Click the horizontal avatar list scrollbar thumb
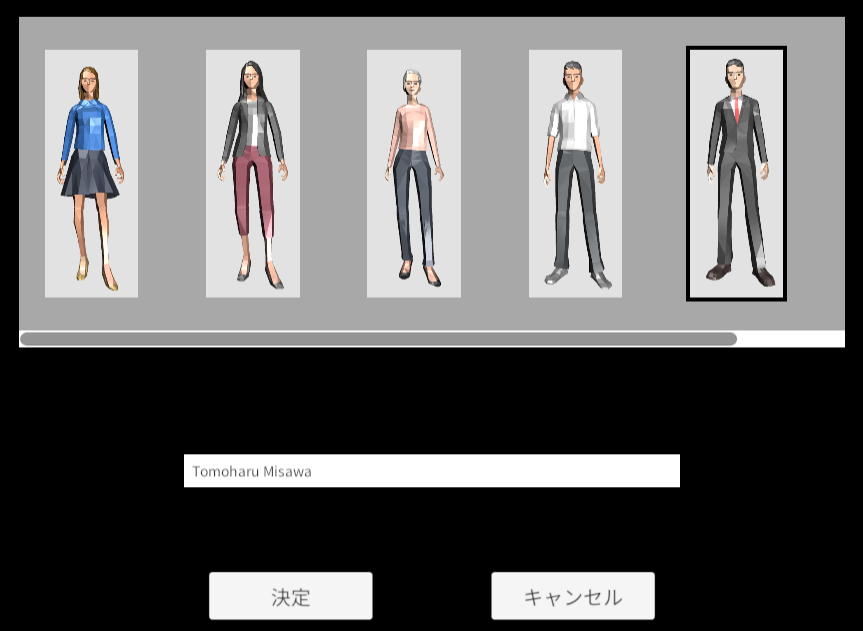The image size is (863, 631). pyautogui.click(x=378, y=339)
